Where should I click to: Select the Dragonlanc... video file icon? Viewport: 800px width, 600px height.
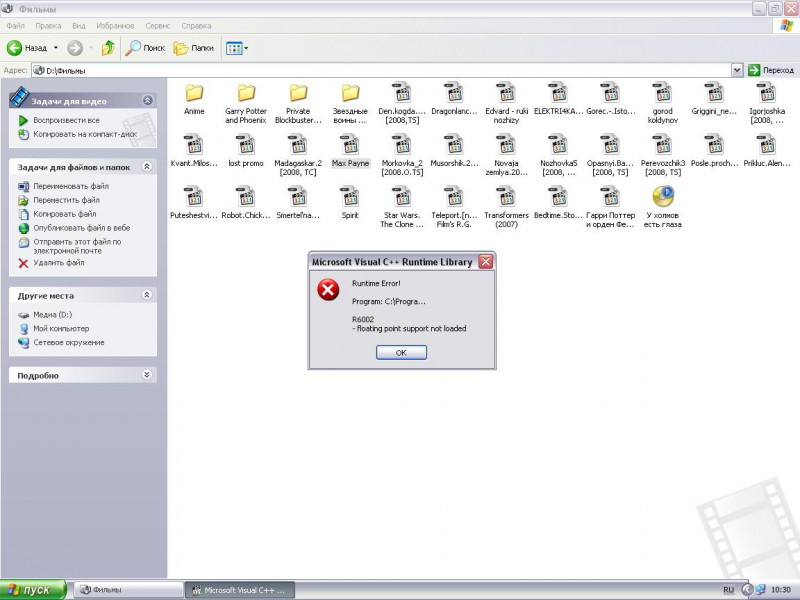(x=454, y=92)
